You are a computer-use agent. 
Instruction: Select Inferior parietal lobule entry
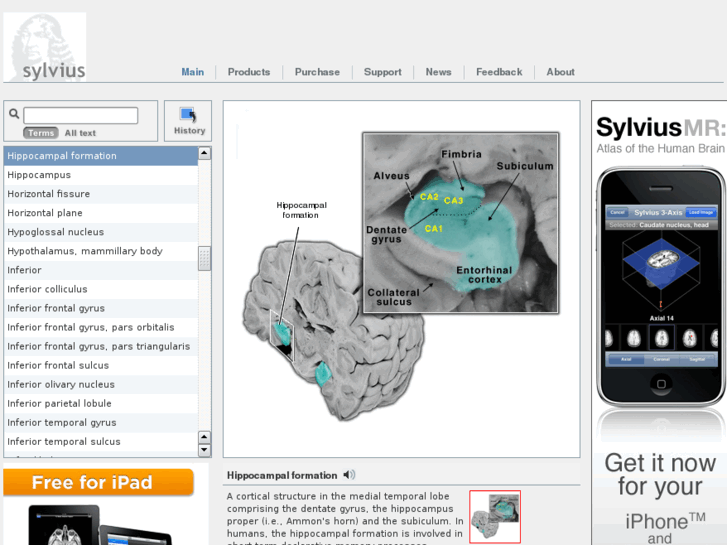point(101,404)
